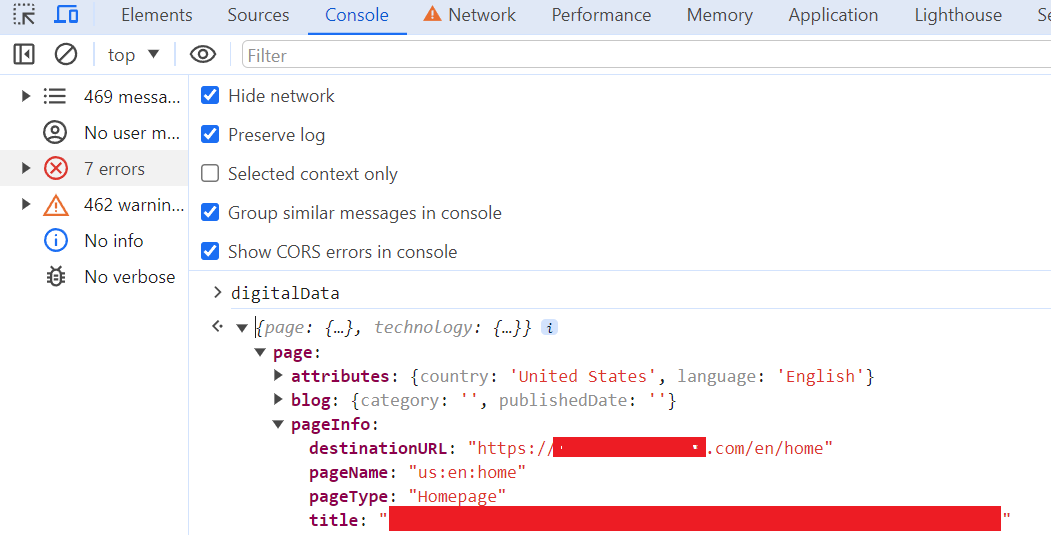Select the Console tab
Image resolution: width=1051 pixels, height=540 pixels.
(357, 15)
